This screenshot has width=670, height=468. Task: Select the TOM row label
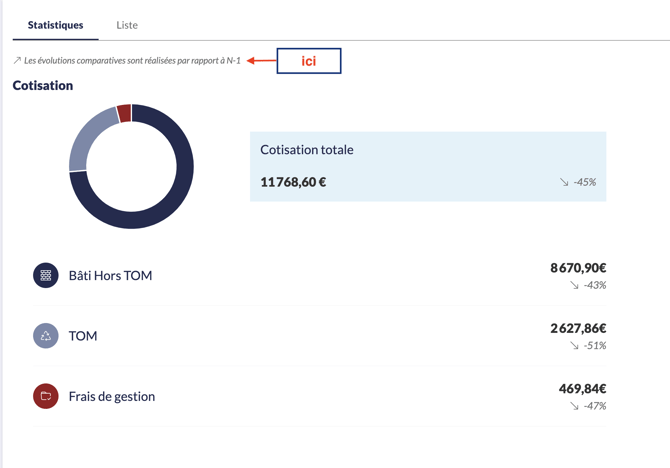tap(83, 336)
